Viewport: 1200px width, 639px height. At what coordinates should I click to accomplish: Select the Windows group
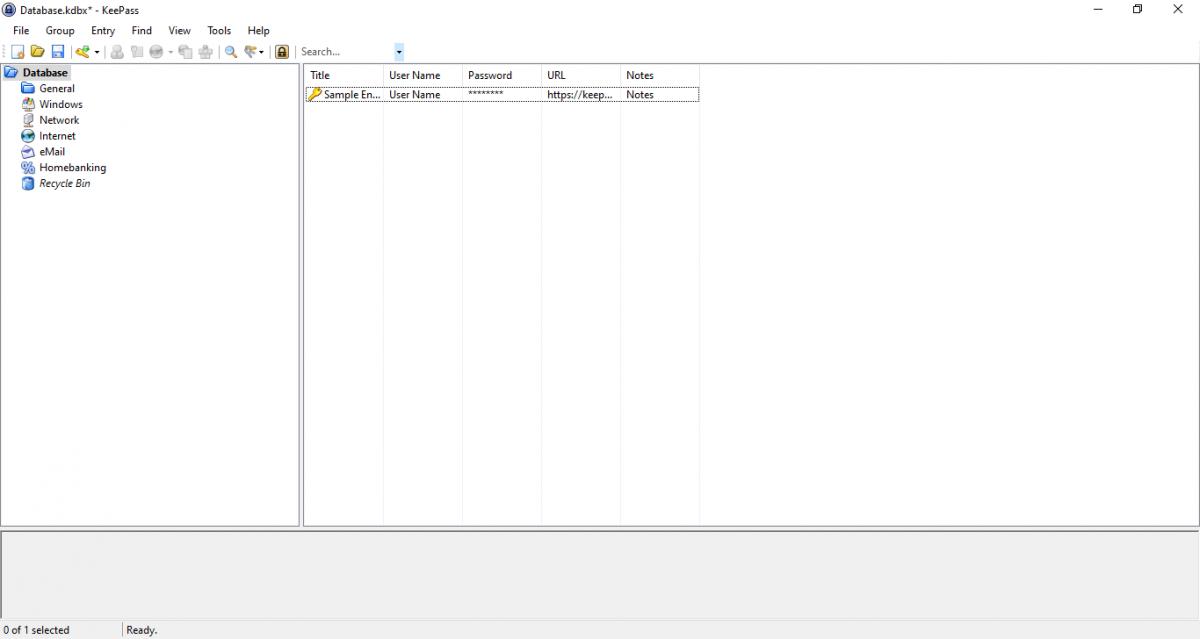click(61, 104)
